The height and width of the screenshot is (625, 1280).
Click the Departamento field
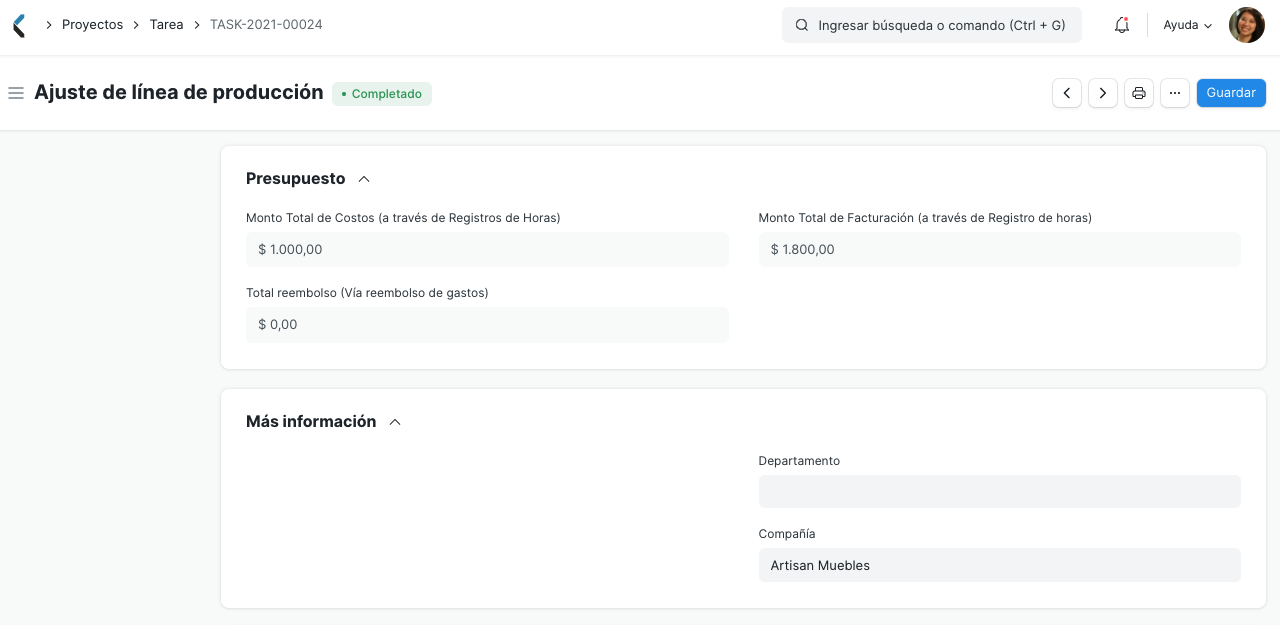pos(999,491)
